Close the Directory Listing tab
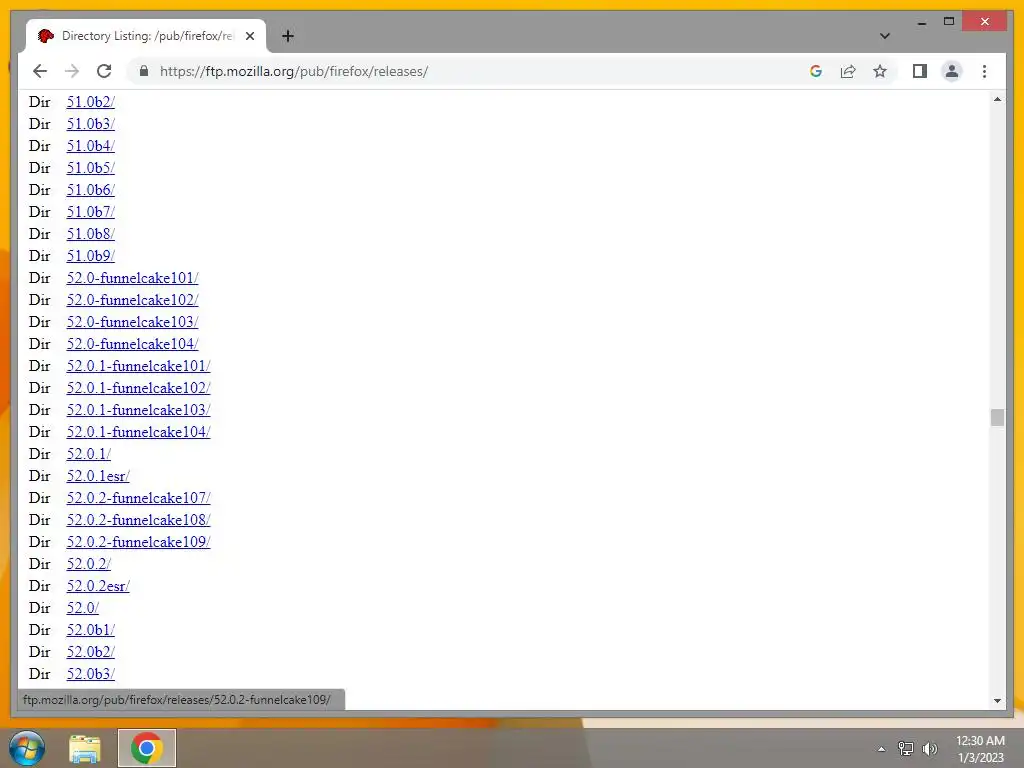The image size is (1024, 768). [x=249, y=36]
